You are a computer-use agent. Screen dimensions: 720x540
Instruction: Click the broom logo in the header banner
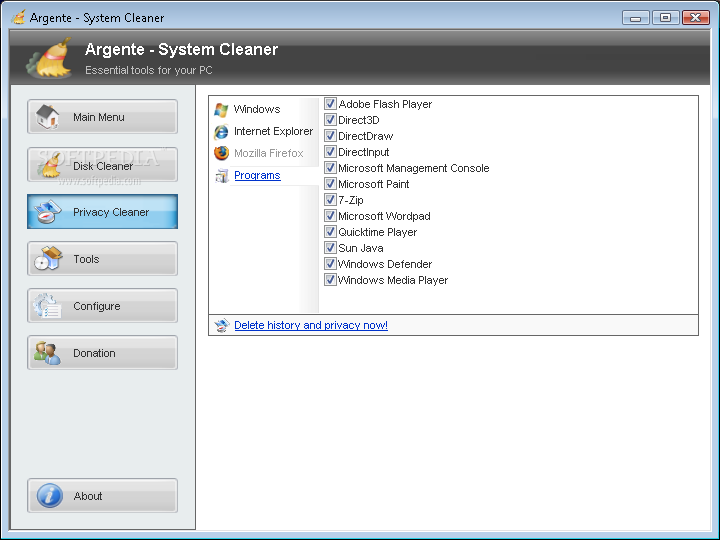(x=51, y=58)
